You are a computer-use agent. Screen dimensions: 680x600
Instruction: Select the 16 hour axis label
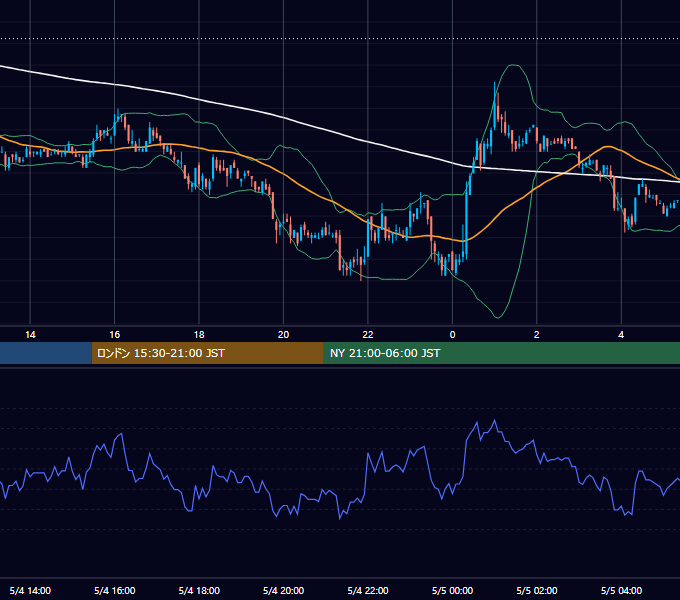(x=114, y=335)
